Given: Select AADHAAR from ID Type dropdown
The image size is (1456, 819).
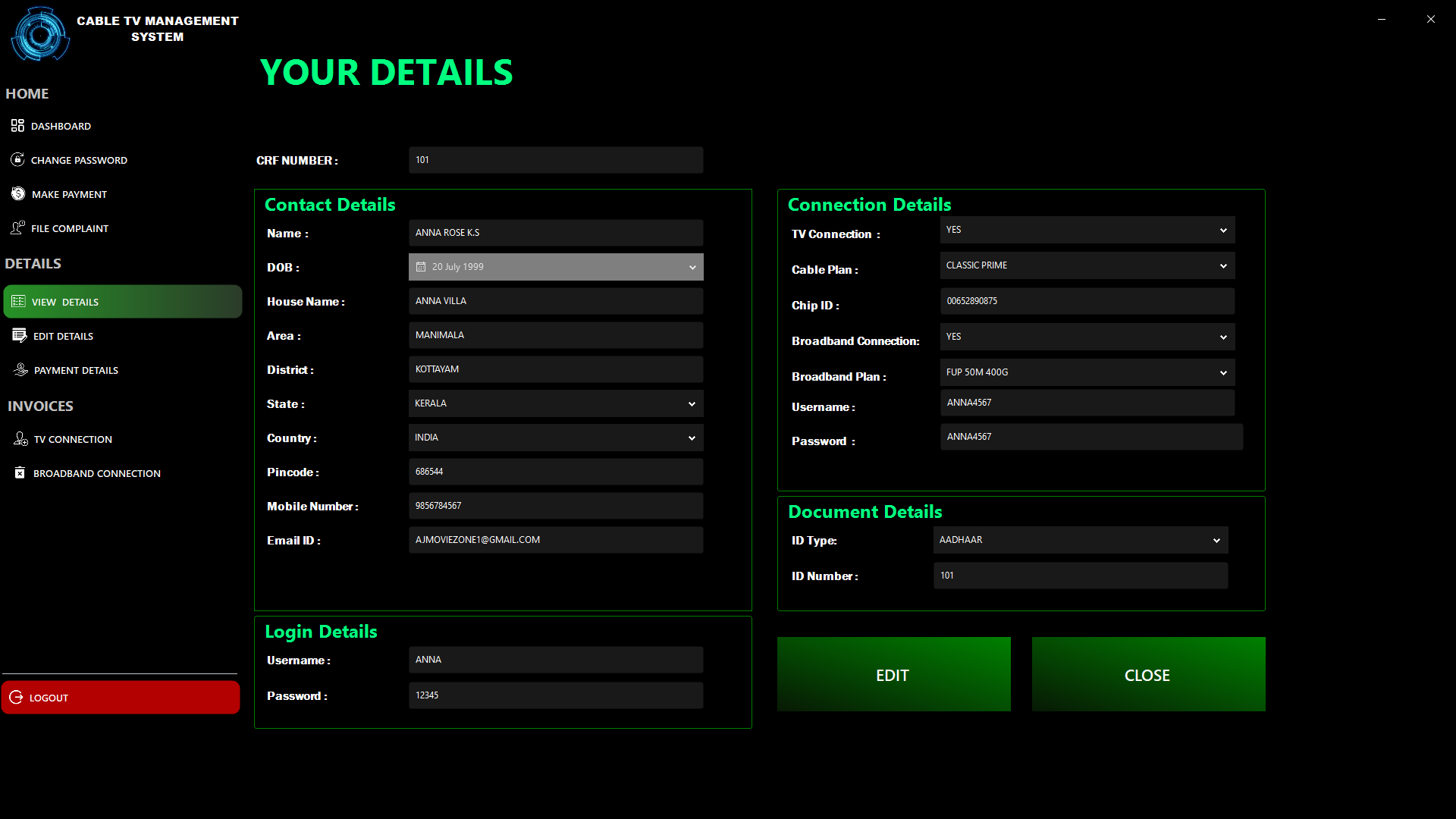Looking at the screenshot, I should click(1079, 540).
